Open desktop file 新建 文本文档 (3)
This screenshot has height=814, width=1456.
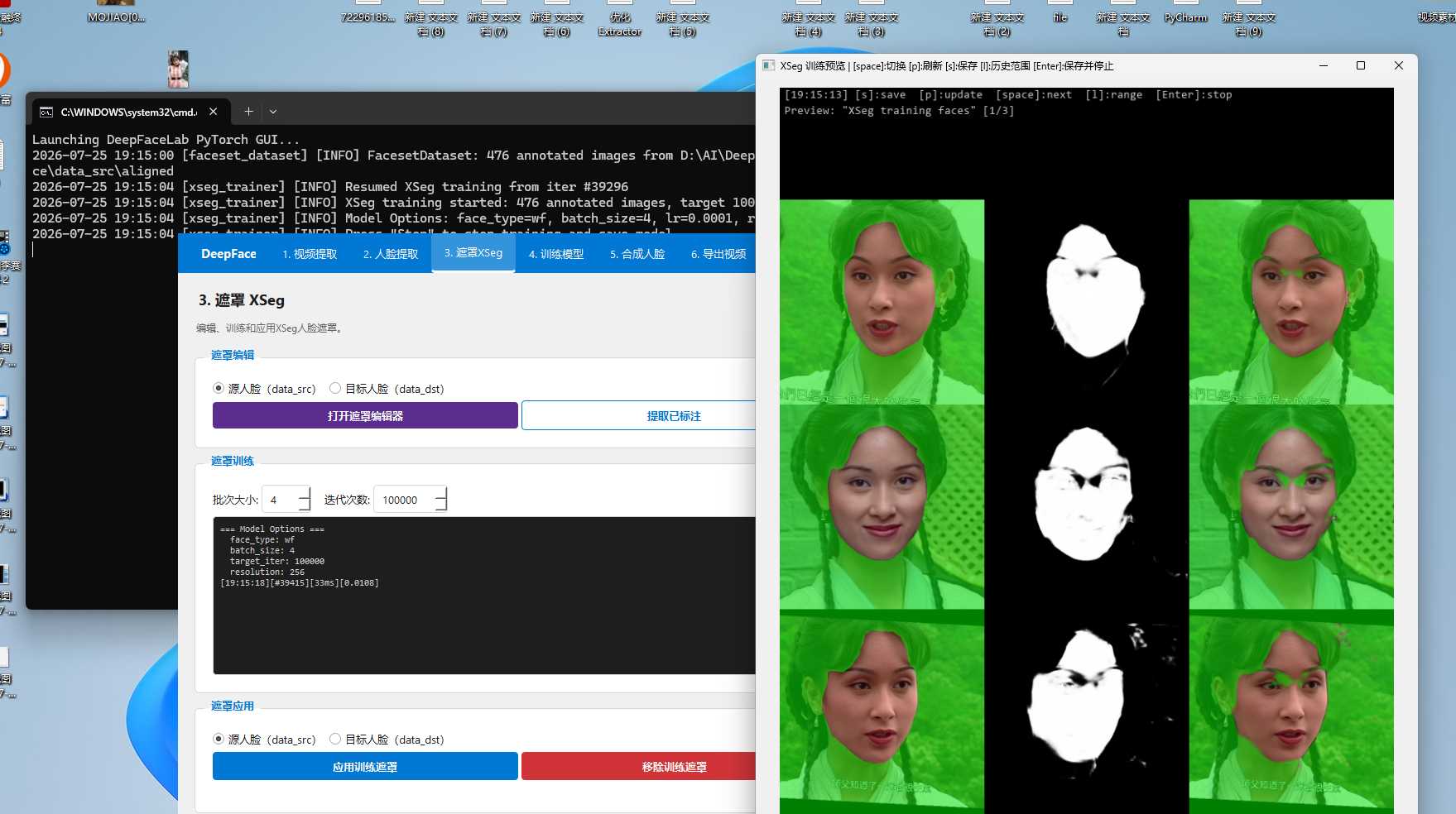[x=871, y=19]
